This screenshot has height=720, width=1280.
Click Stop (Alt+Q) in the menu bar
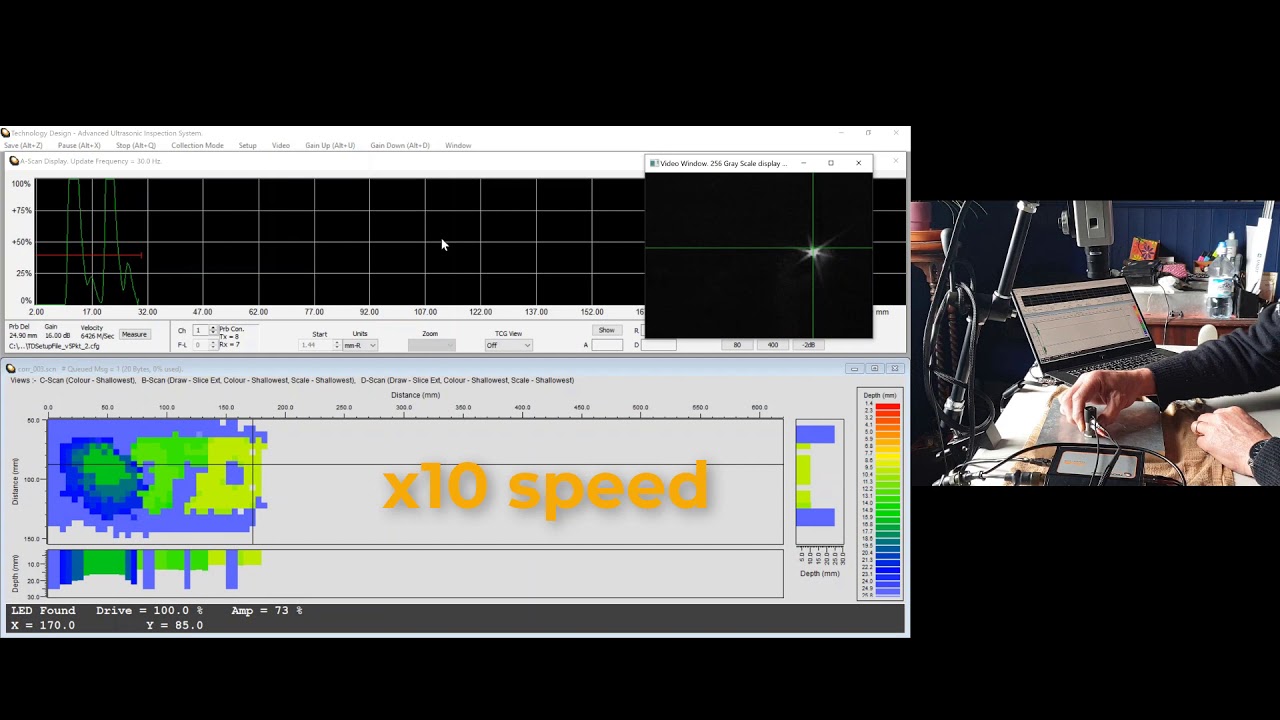136,145
